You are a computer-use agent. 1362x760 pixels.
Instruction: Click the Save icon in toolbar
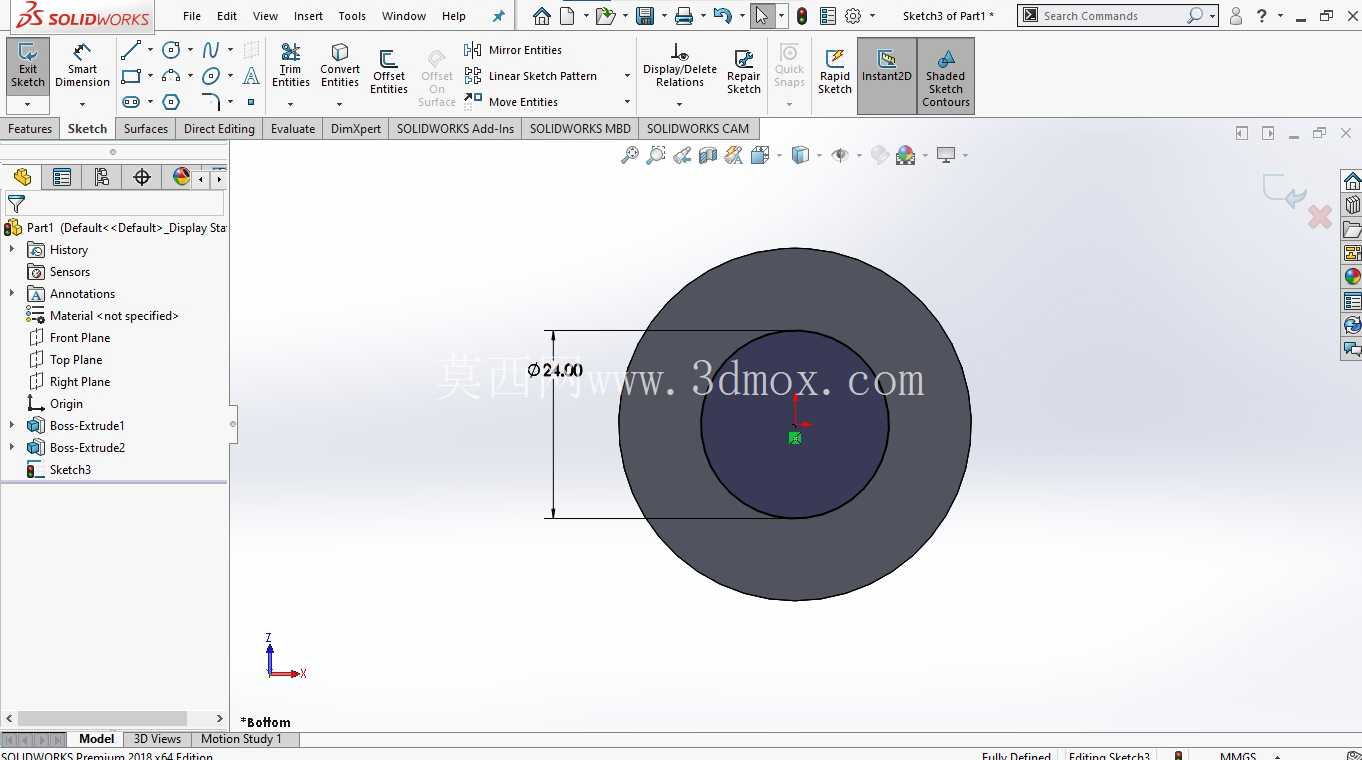[x=645, y=16]
